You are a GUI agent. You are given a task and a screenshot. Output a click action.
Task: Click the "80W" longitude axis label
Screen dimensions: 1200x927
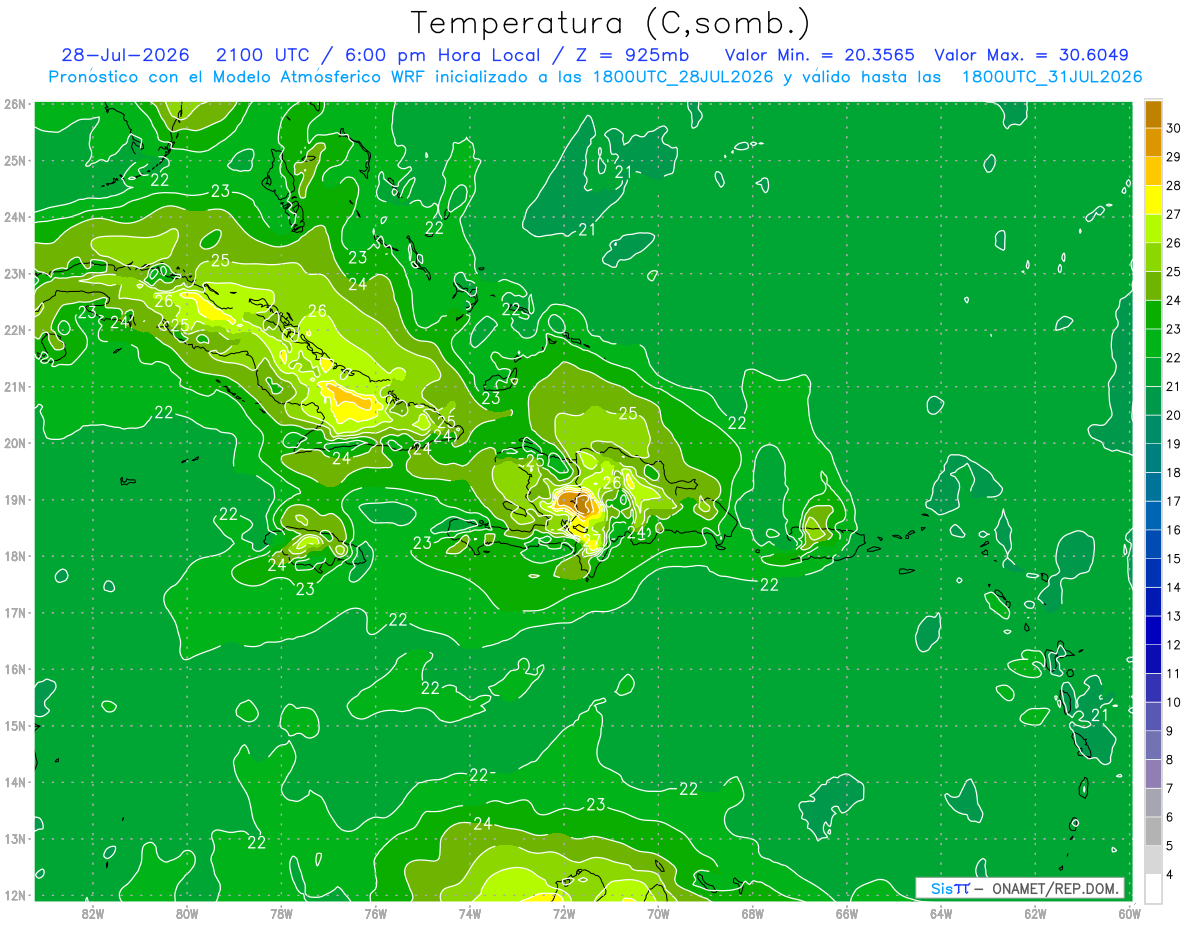pyautogui.click(x=187, y=913)
